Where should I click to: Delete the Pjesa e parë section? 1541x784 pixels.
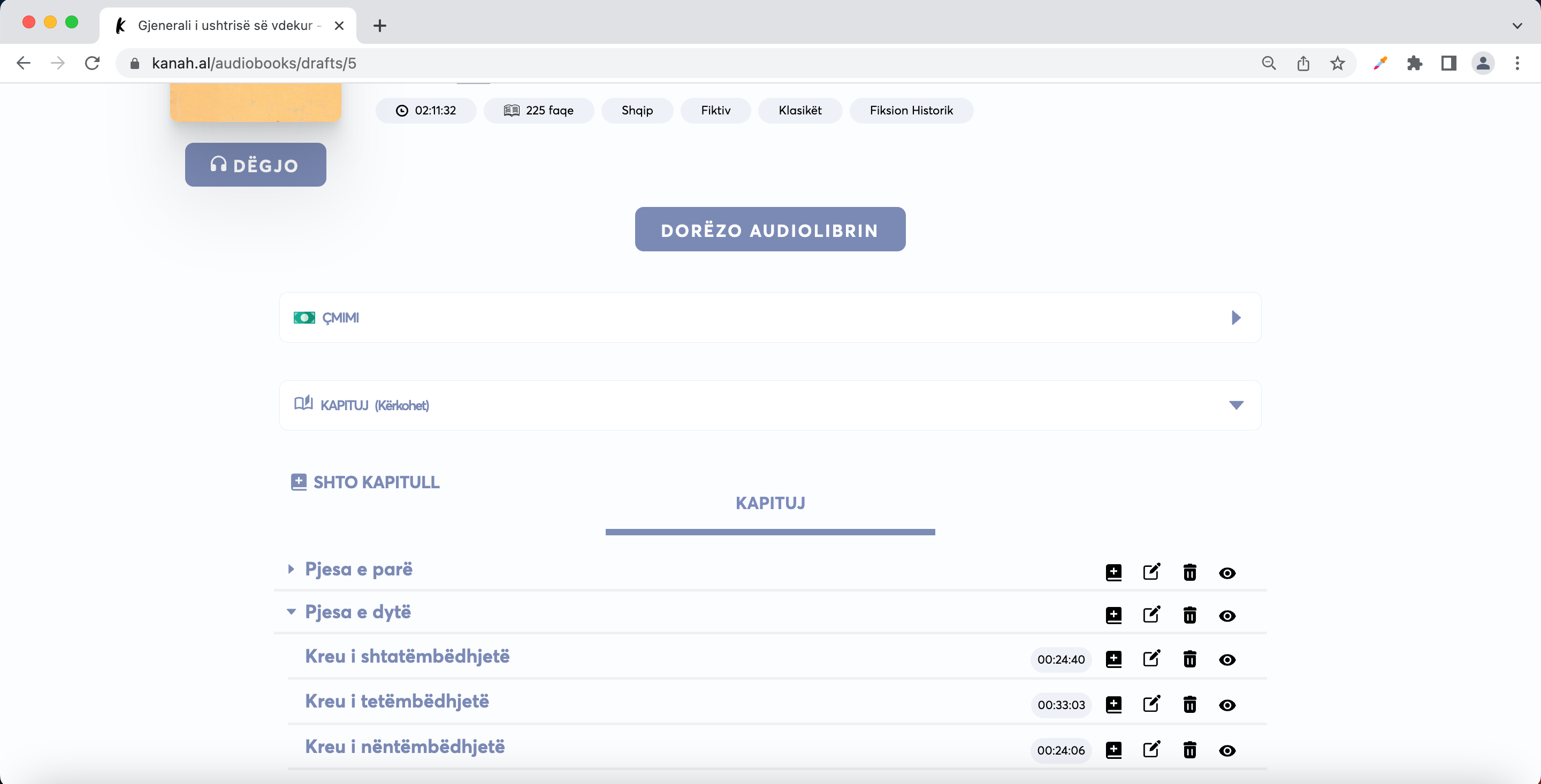[x=1189, y=572]
